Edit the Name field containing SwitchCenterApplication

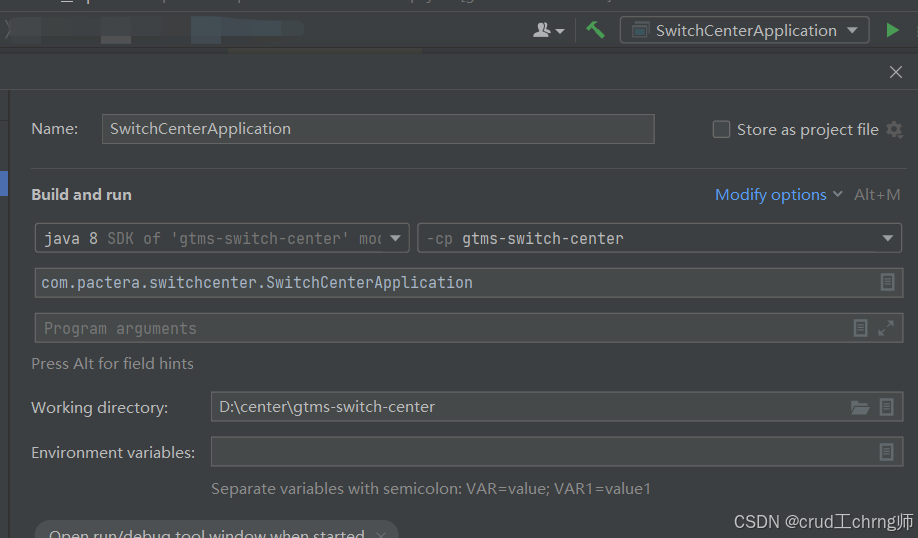(378, 129)
